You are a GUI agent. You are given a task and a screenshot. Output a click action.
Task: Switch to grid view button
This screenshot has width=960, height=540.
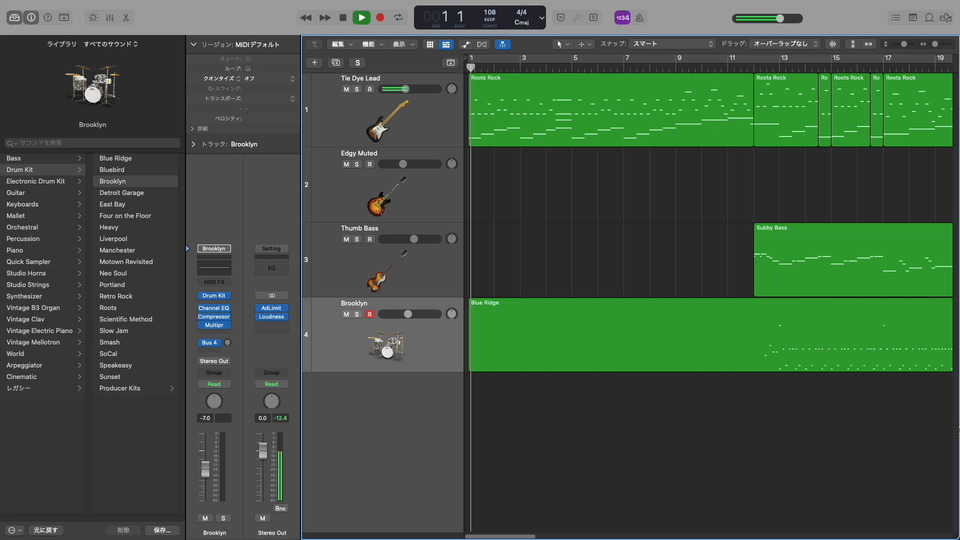[x=430, y=44]
